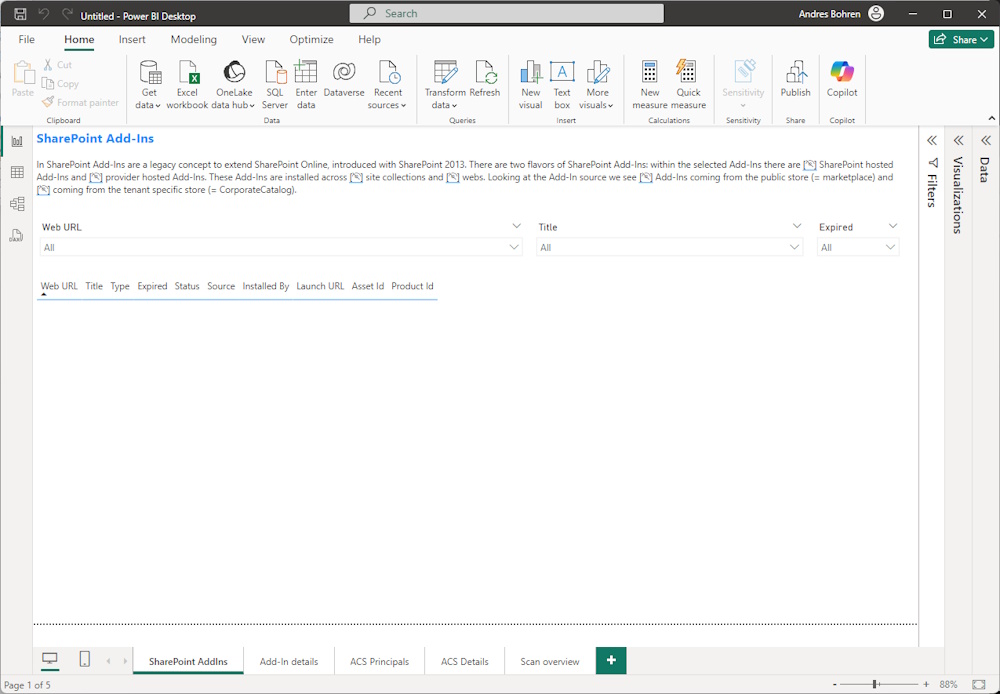Open the Help ribbon tab
The height and width of the screenshot is (694, 1000).
[x=369, y=39]
